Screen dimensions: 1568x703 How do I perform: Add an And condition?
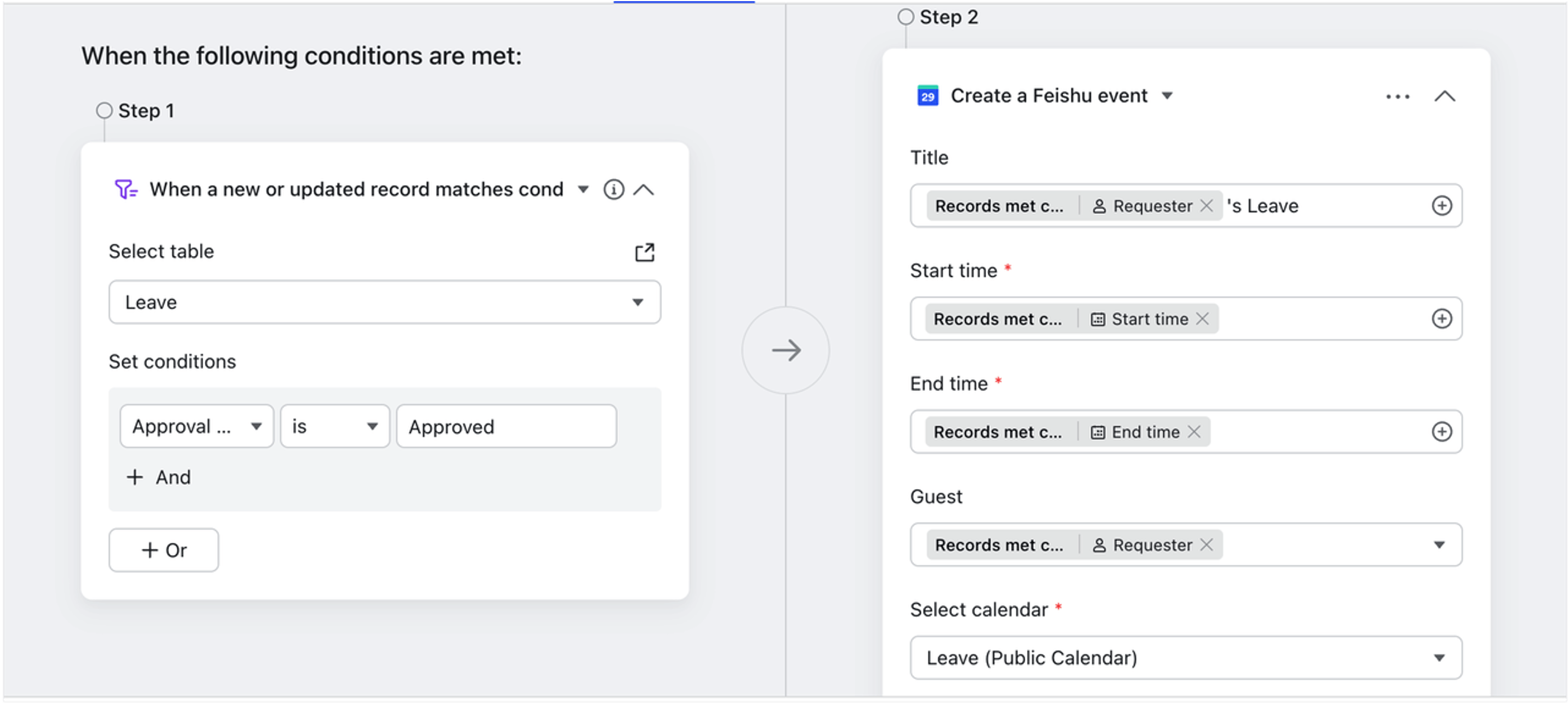(x=159, y=477)
